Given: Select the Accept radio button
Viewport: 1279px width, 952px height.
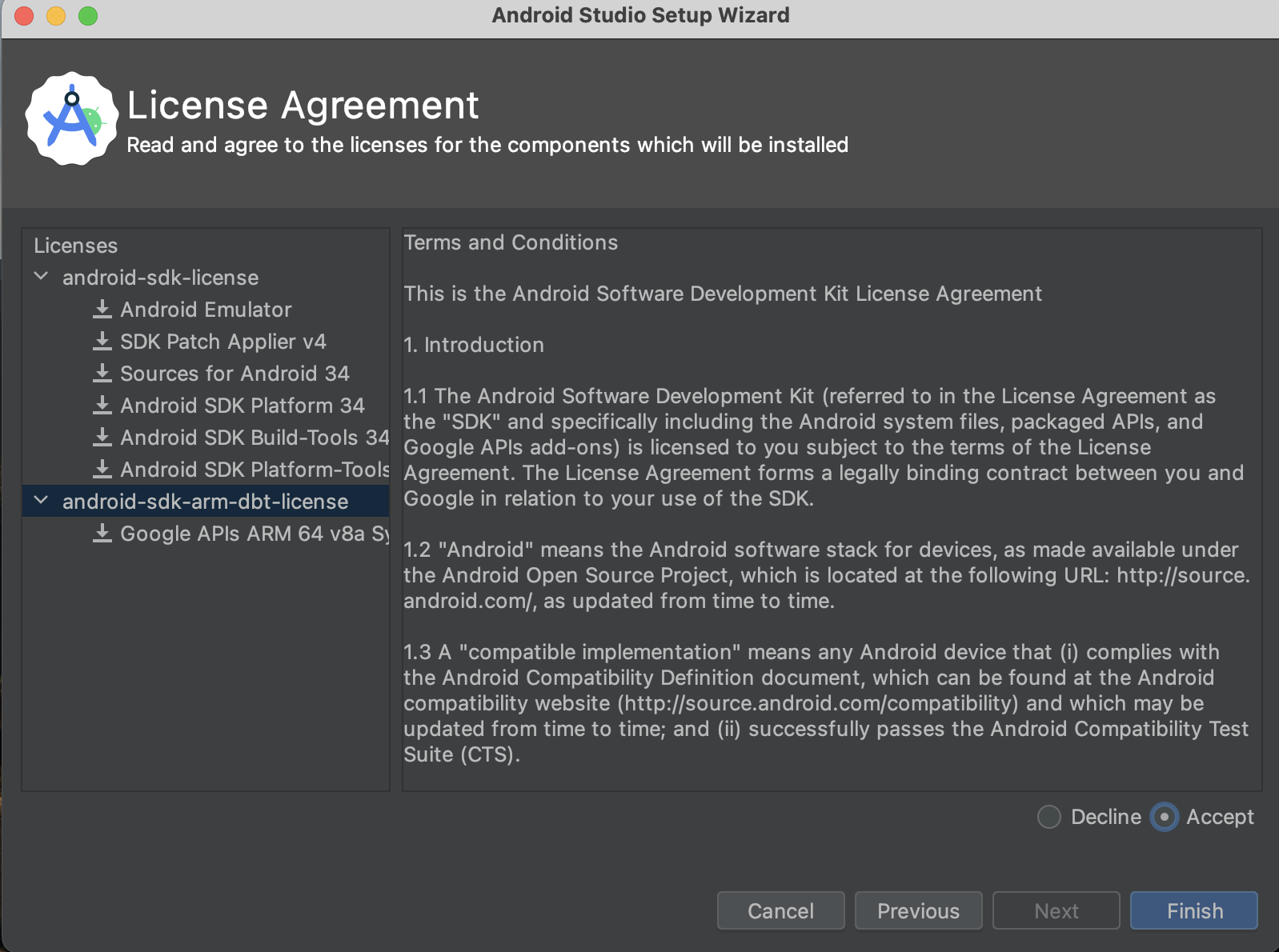Looking at the screenshot, I should [1164, 817].
